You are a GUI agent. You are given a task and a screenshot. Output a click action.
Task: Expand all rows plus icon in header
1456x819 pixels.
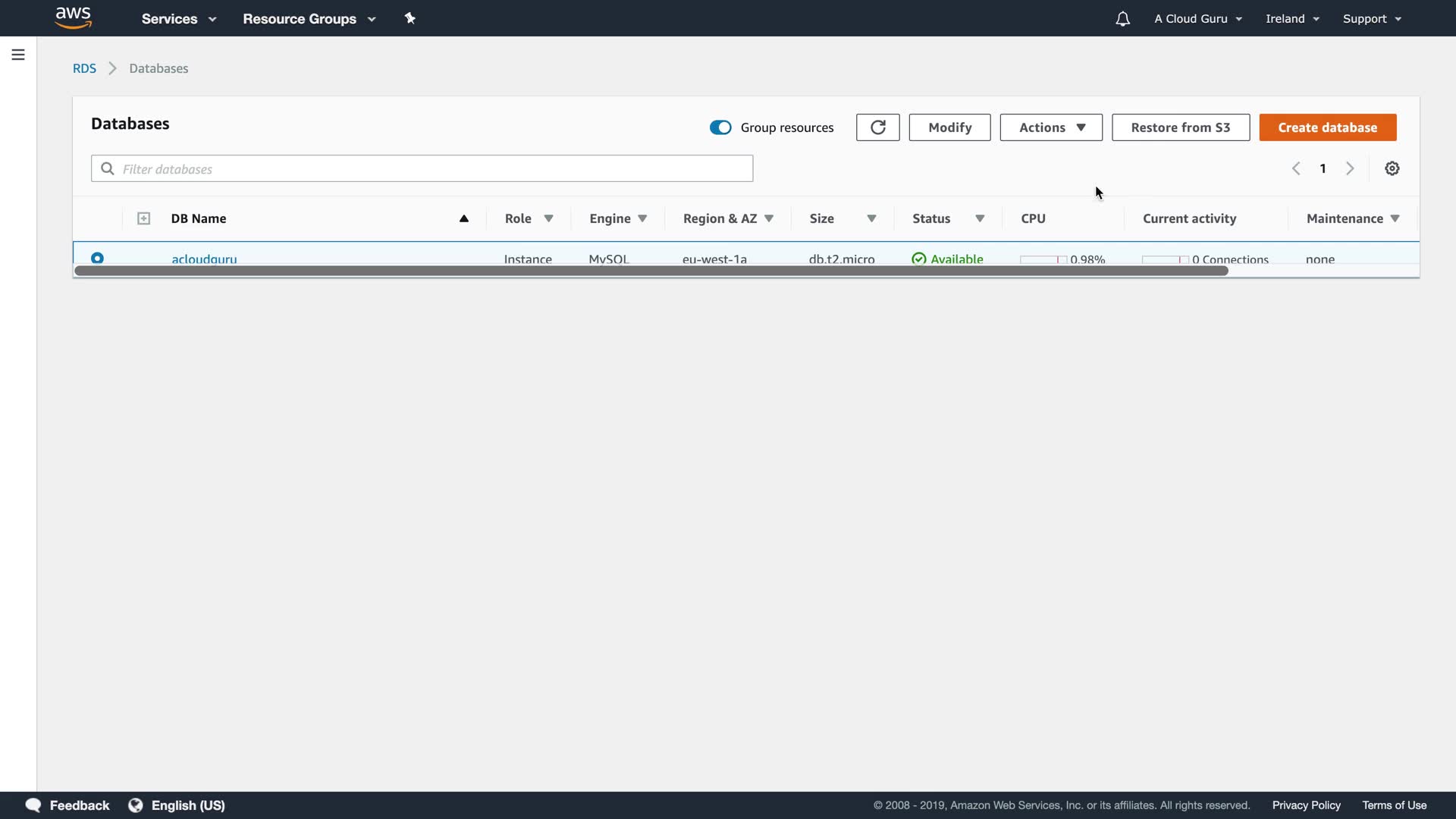pyautogui.click(x=143, y=218)
